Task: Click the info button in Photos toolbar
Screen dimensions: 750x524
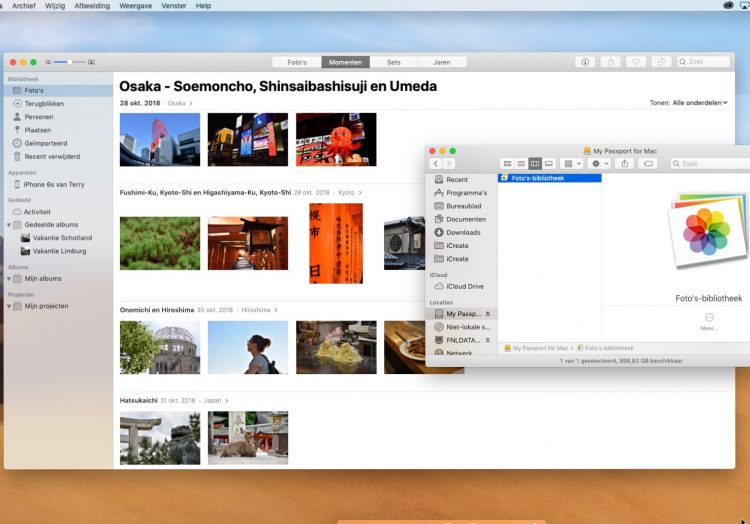Action: [x=586, y=62]
